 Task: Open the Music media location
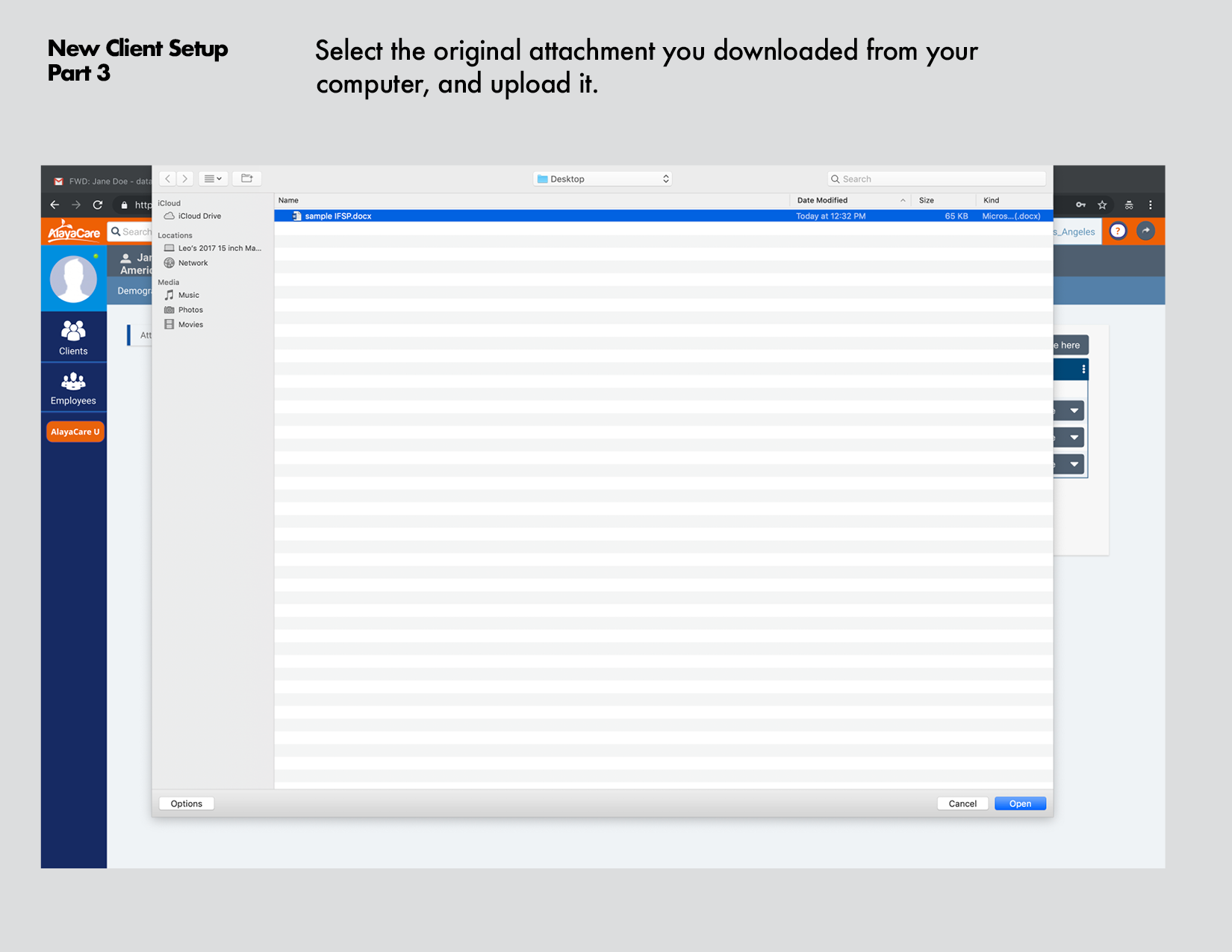point(188,294)
